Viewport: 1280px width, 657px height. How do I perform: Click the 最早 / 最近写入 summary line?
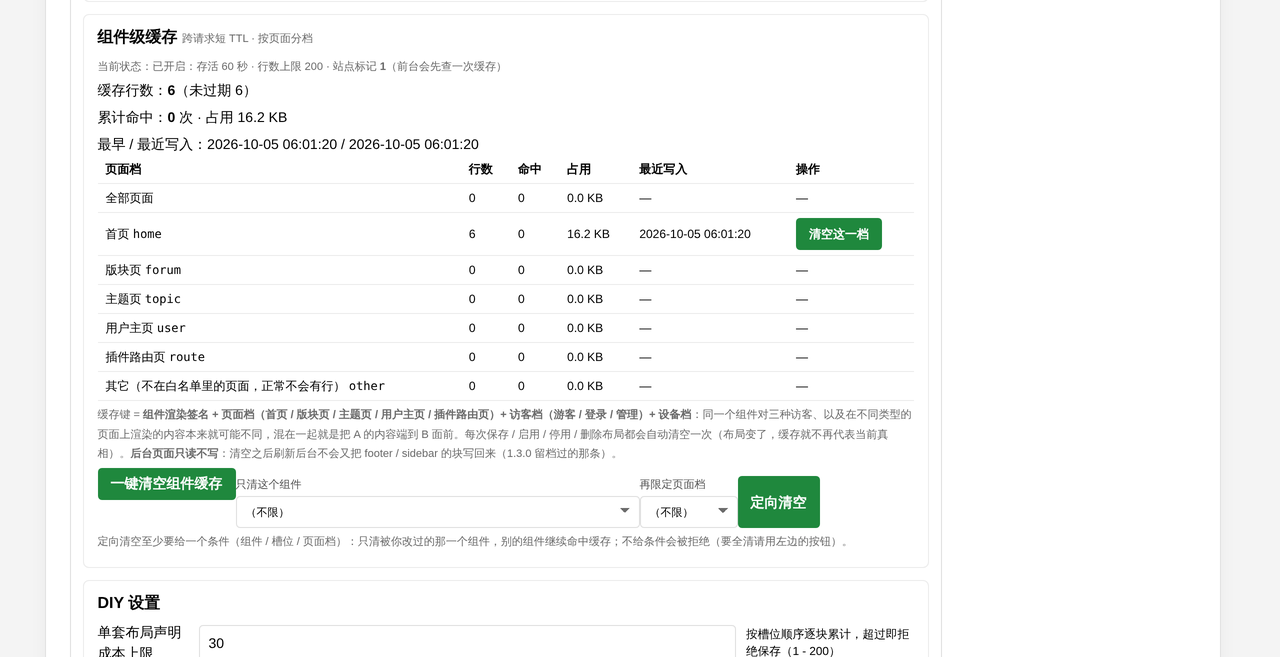click(288, 144)
